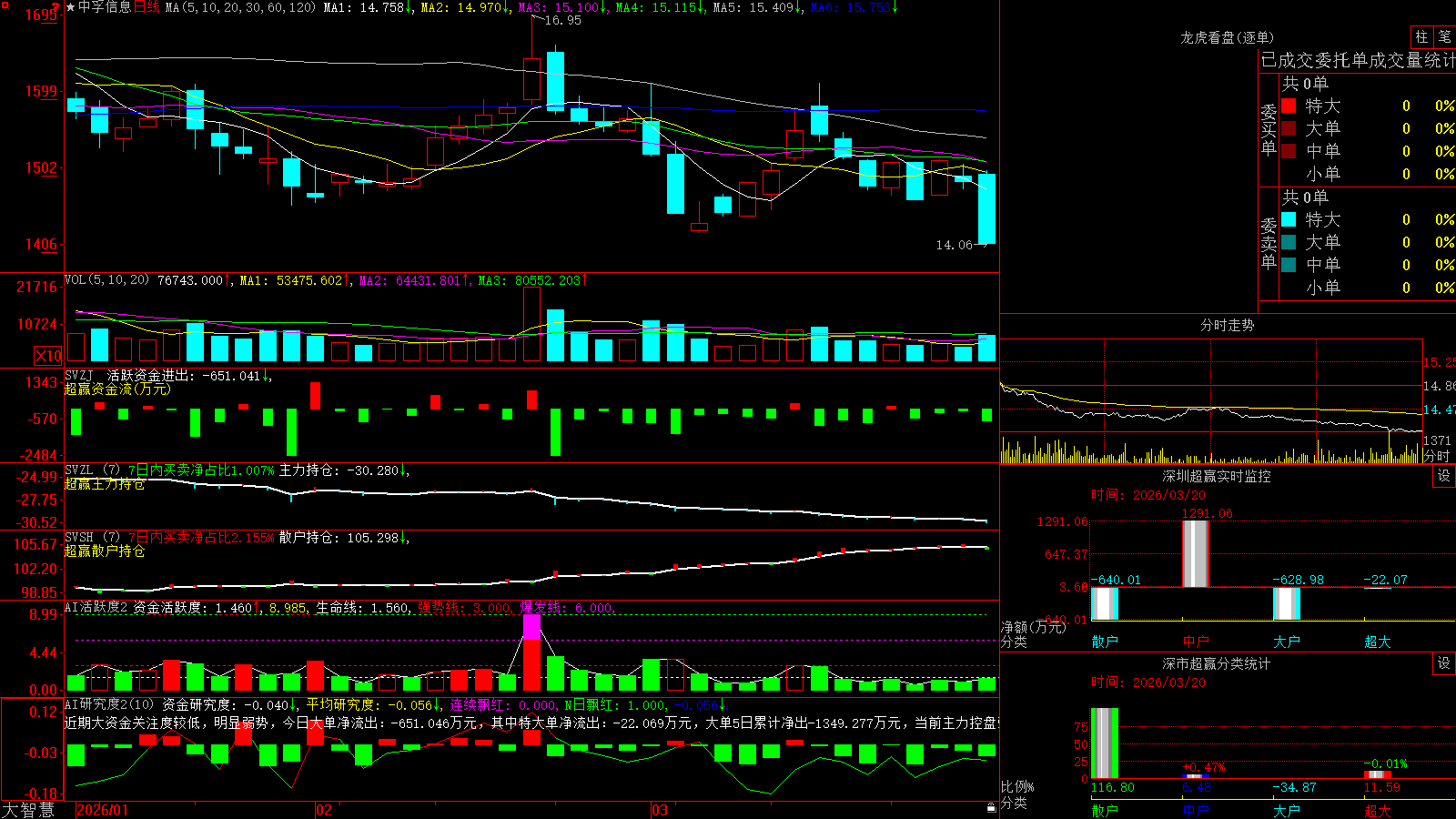Image resolution: width=1456 pixels, height=819 pixels.
Task: Select the dark red 中单 buy-order swatch
Action: [x=1289, y=151]
